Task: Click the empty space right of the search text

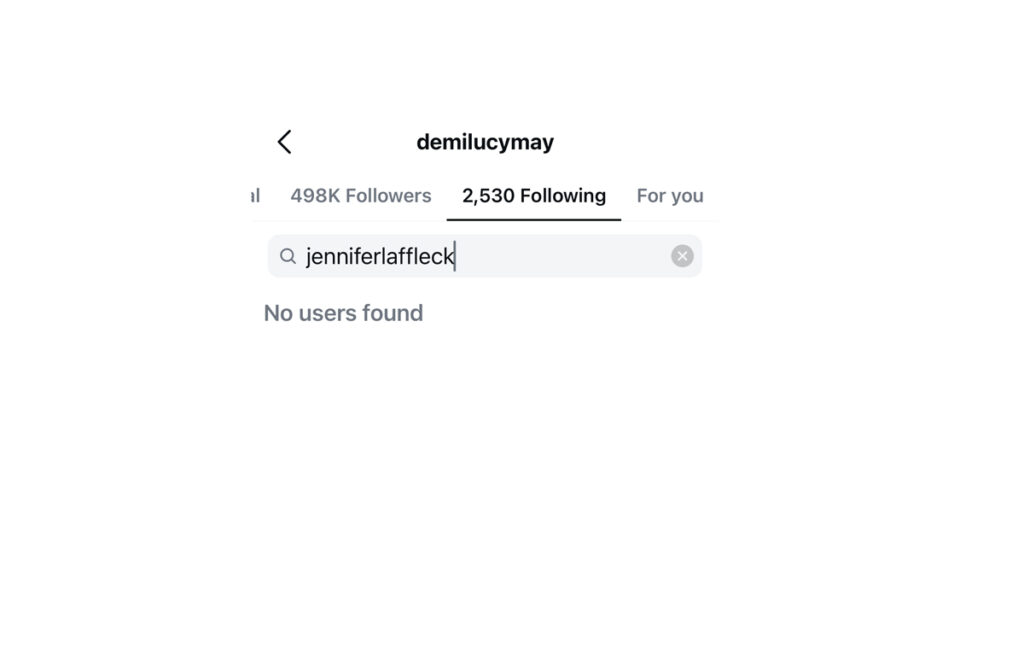Action: tap(560, 257)
